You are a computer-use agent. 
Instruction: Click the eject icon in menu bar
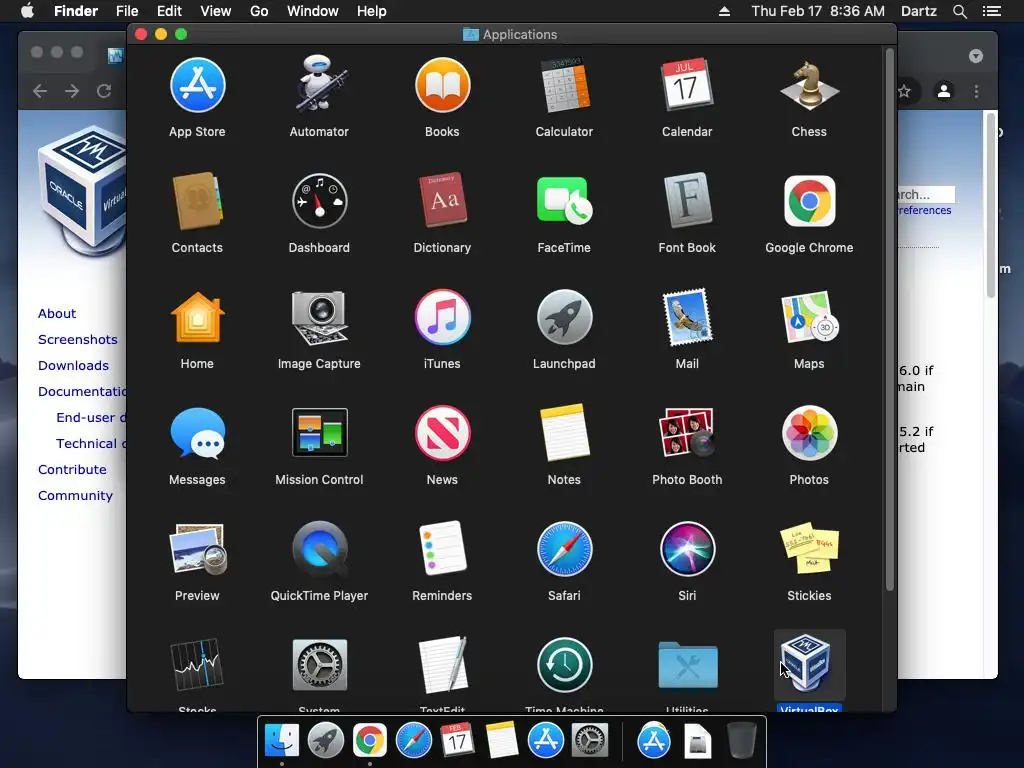coord(724,11)
